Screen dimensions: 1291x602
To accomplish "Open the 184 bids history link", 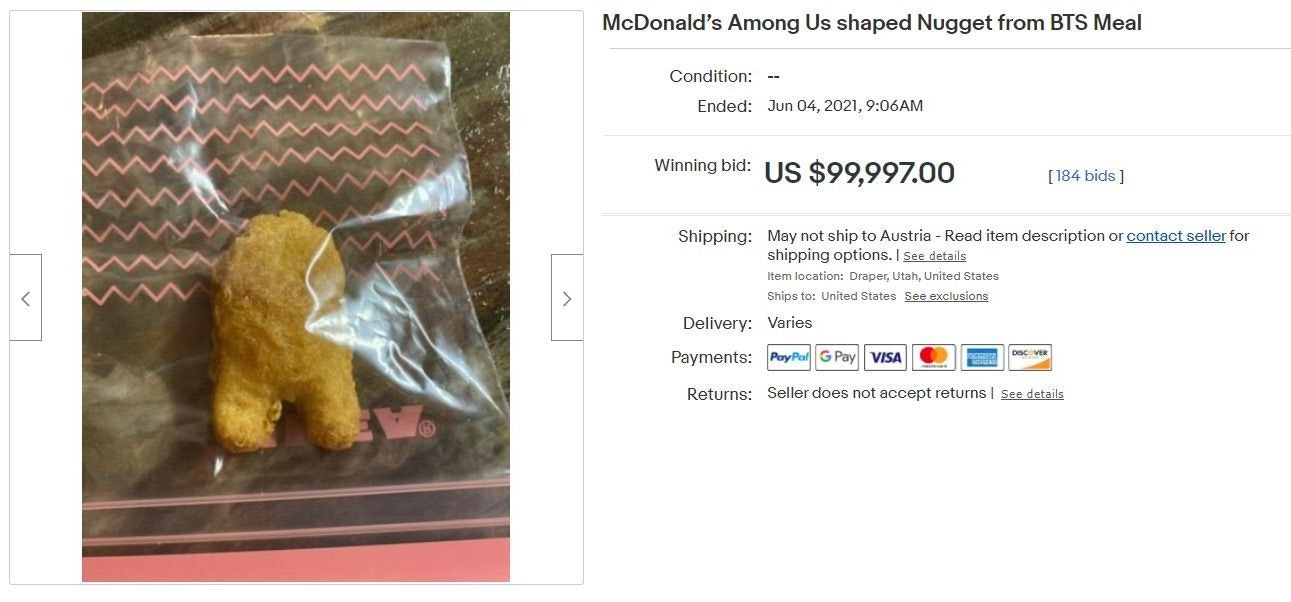I will (1085, 176).
